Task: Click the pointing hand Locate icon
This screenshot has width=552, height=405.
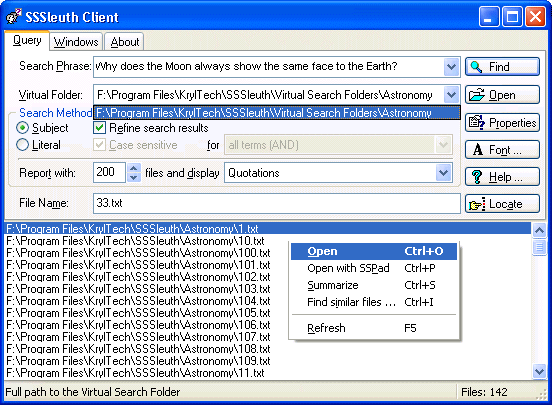Action: coord(477,204)
